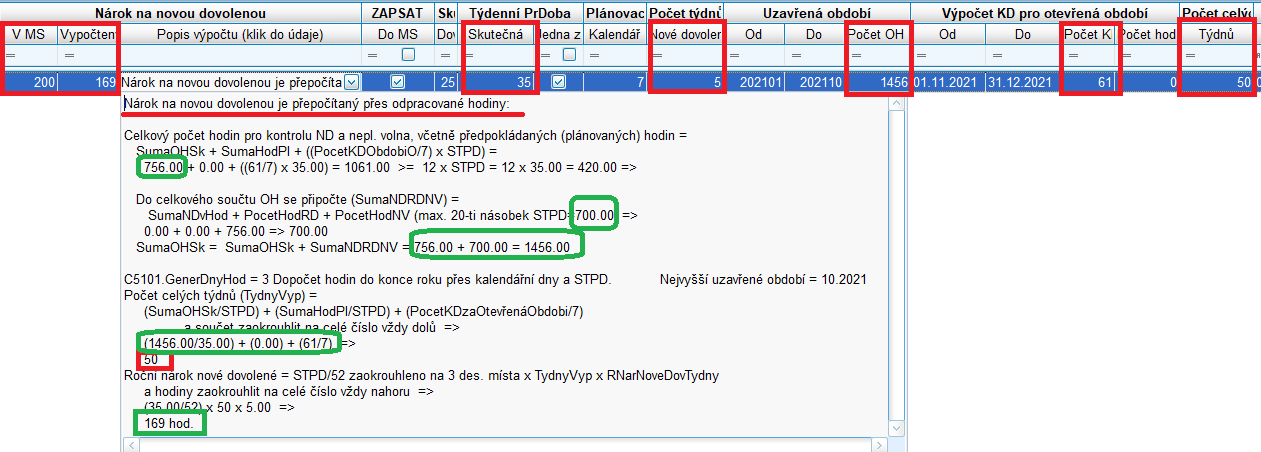Select the cell showing 202110
The image size is (1261, 452).
coord(814,82)
